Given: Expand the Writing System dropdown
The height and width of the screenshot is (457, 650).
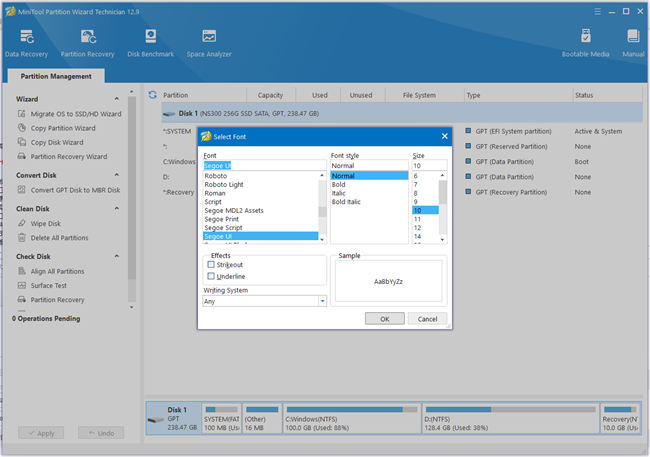Looking at the screenshot, I should click(322, 301).
